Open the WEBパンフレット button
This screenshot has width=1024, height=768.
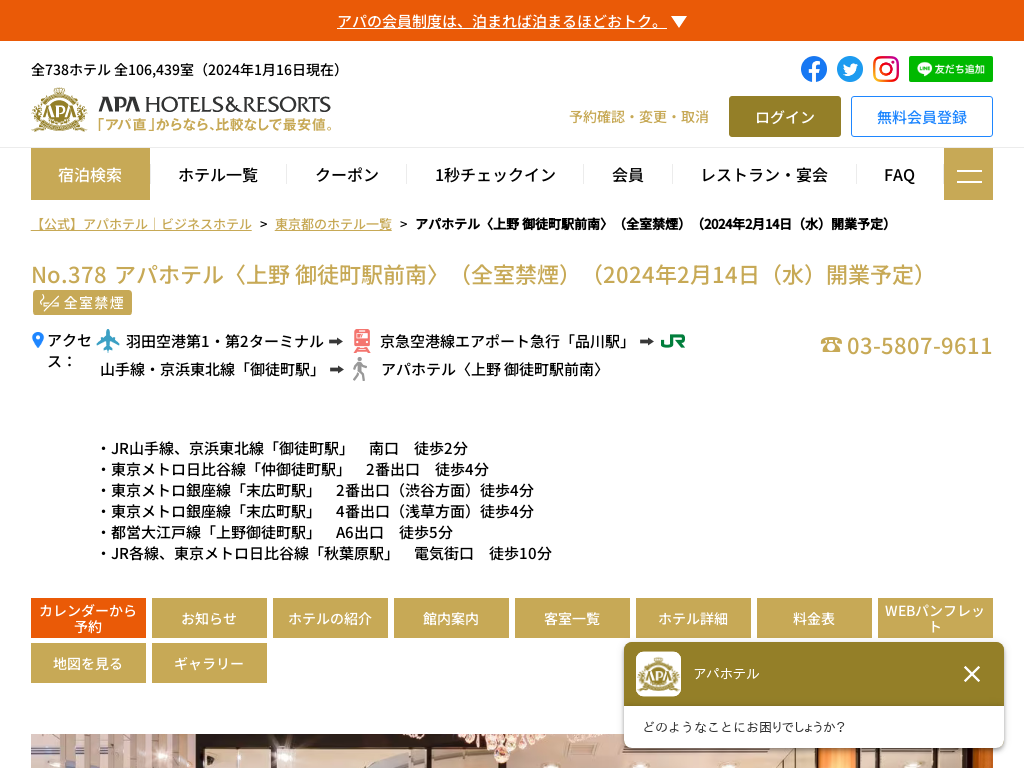935,618
